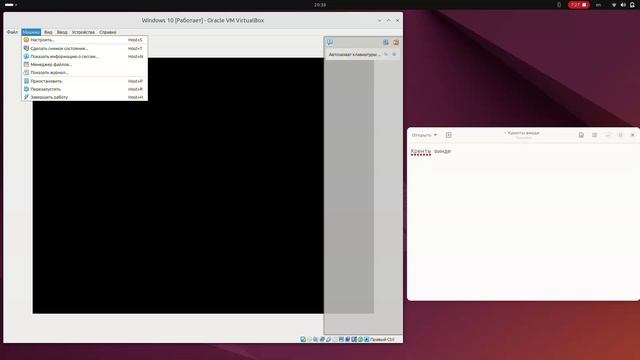Open the text editor hamburger menu
Viewport: 640px width, 360px height.
[x=594, y=135]
